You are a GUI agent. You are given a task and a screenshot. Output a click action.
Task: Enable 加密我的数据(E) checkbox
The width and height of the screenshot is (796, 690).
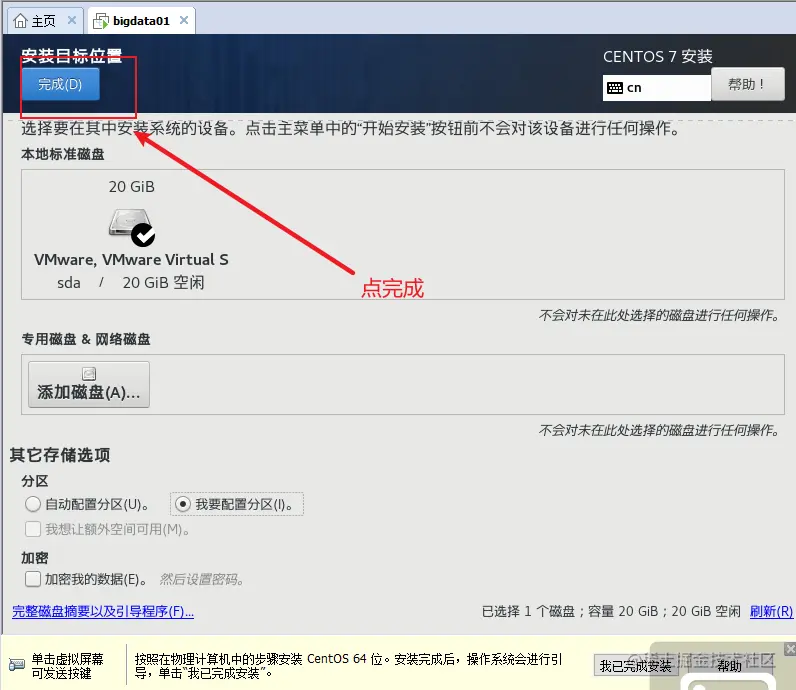33,579
